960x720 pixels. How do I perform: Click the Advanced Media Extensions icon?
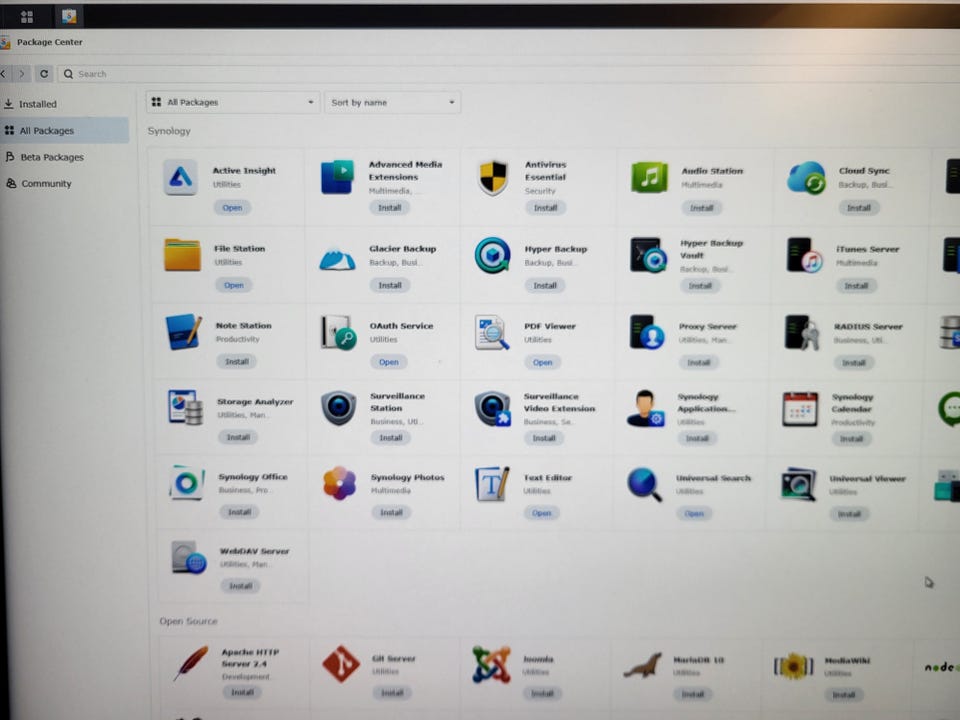[x=337, y=176]
